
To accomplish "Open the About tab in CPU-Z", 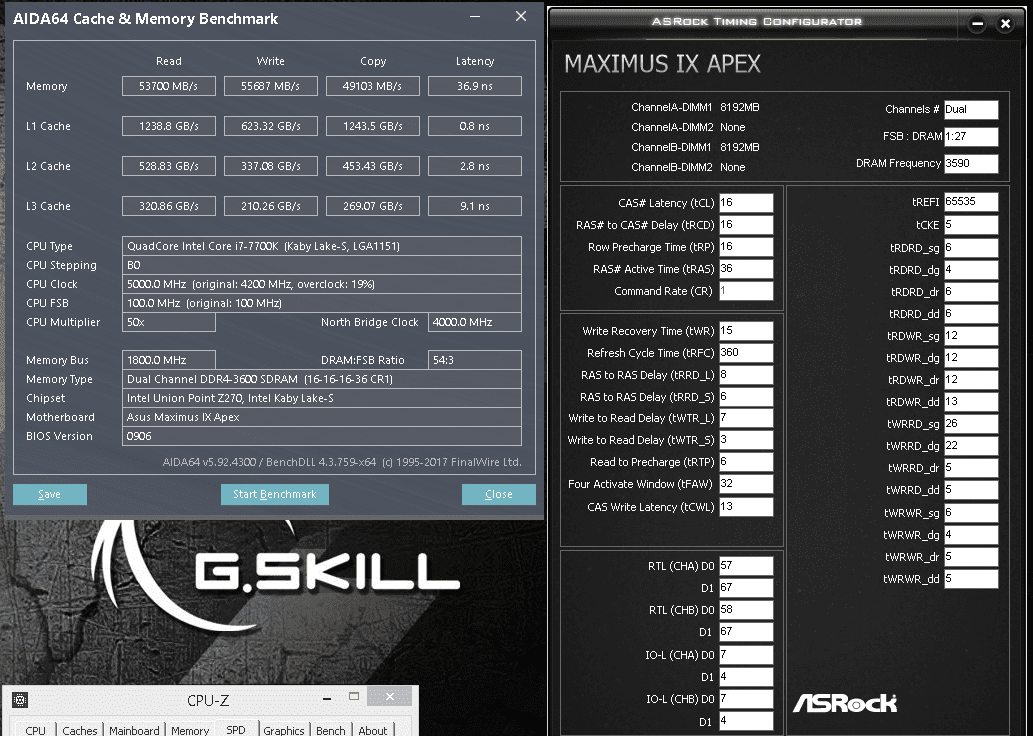I will coord(373,730).
